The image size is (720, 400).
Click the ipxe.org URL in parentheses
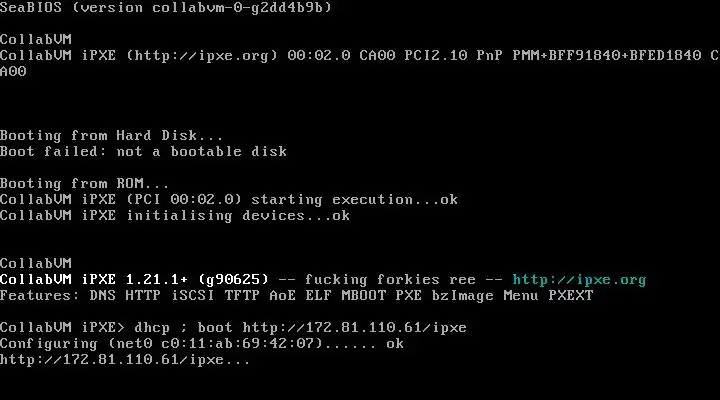pyautogui.click(x=202, y=56)
